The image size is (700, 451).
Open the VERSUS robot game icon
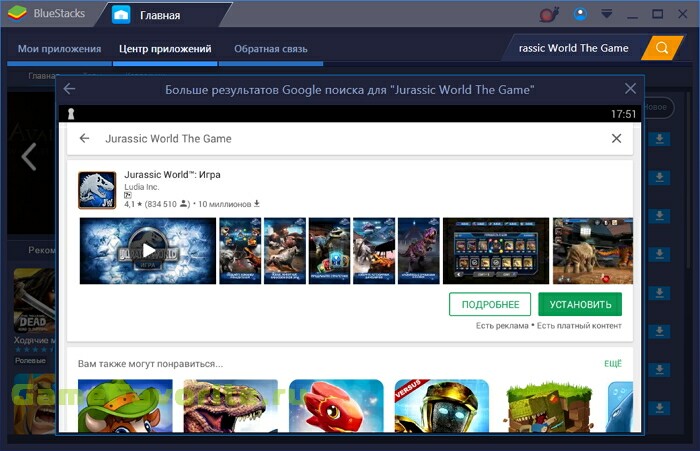coord(442,406)
